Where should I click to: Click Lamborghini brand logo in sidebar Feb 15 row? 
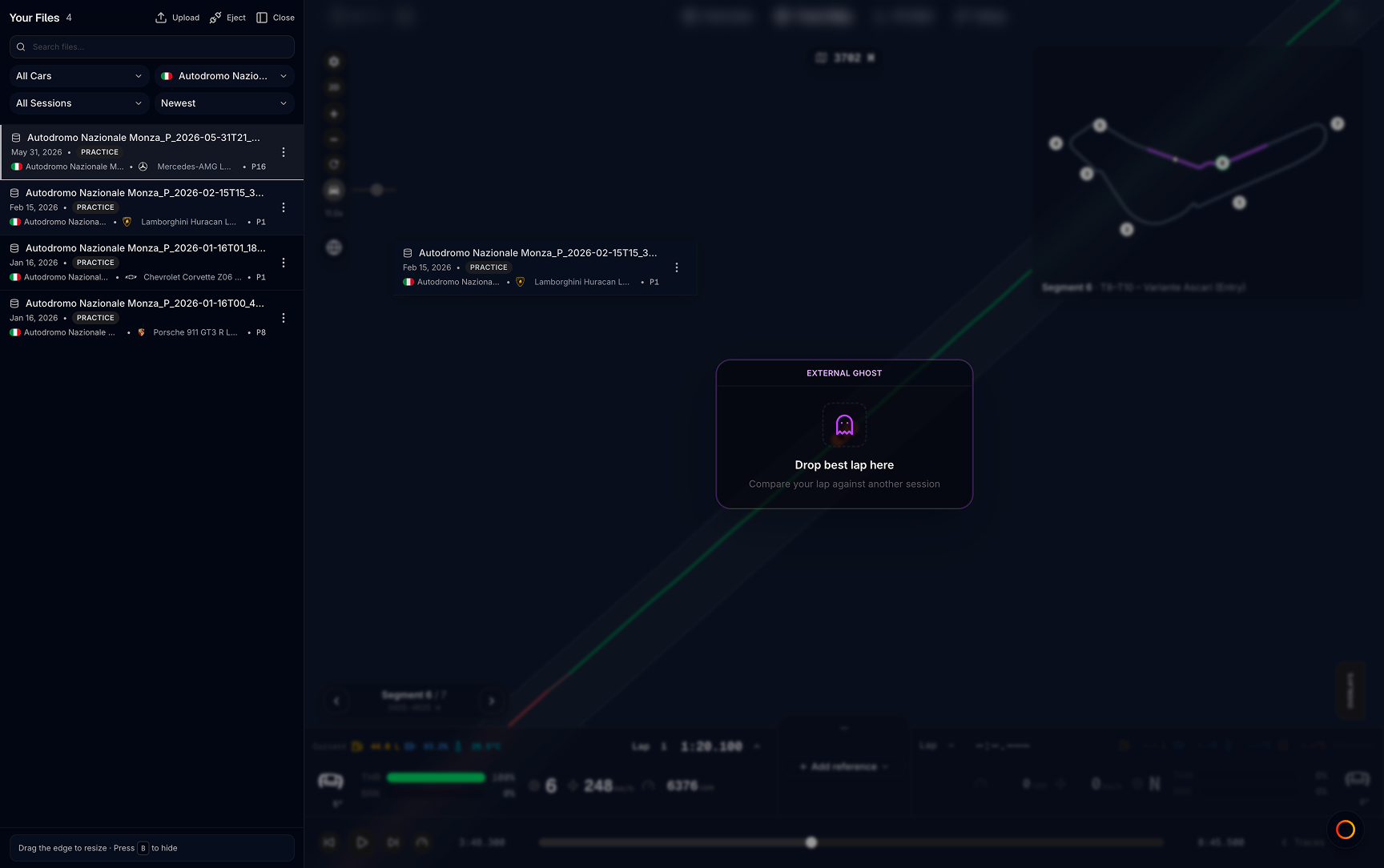(127, 222)
